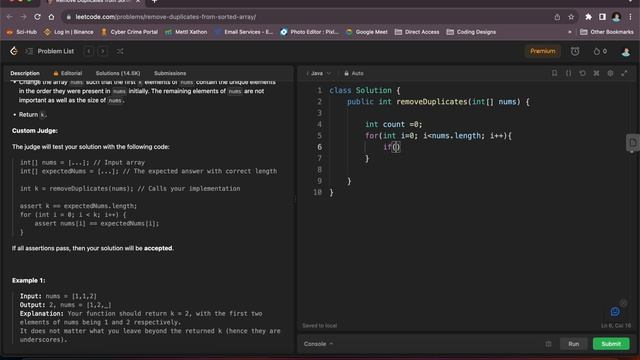Reload the page icon
The width and height of the screenshot is (640, 360).
[x=37, y=17]
